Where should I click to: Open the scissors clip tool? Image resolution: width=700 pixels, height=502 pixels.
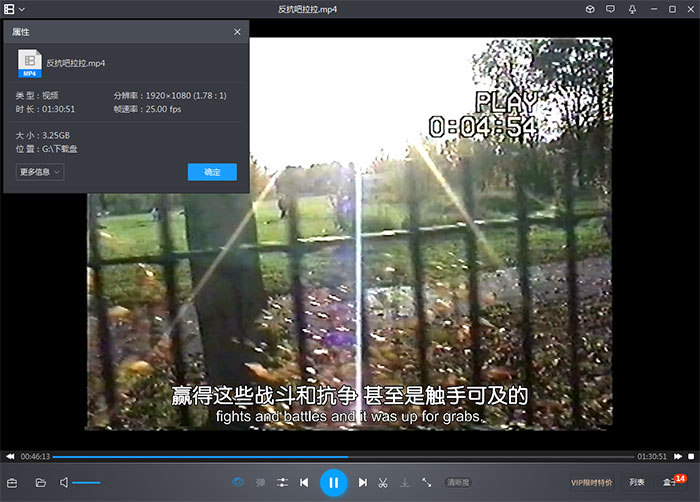coord(383,483)
